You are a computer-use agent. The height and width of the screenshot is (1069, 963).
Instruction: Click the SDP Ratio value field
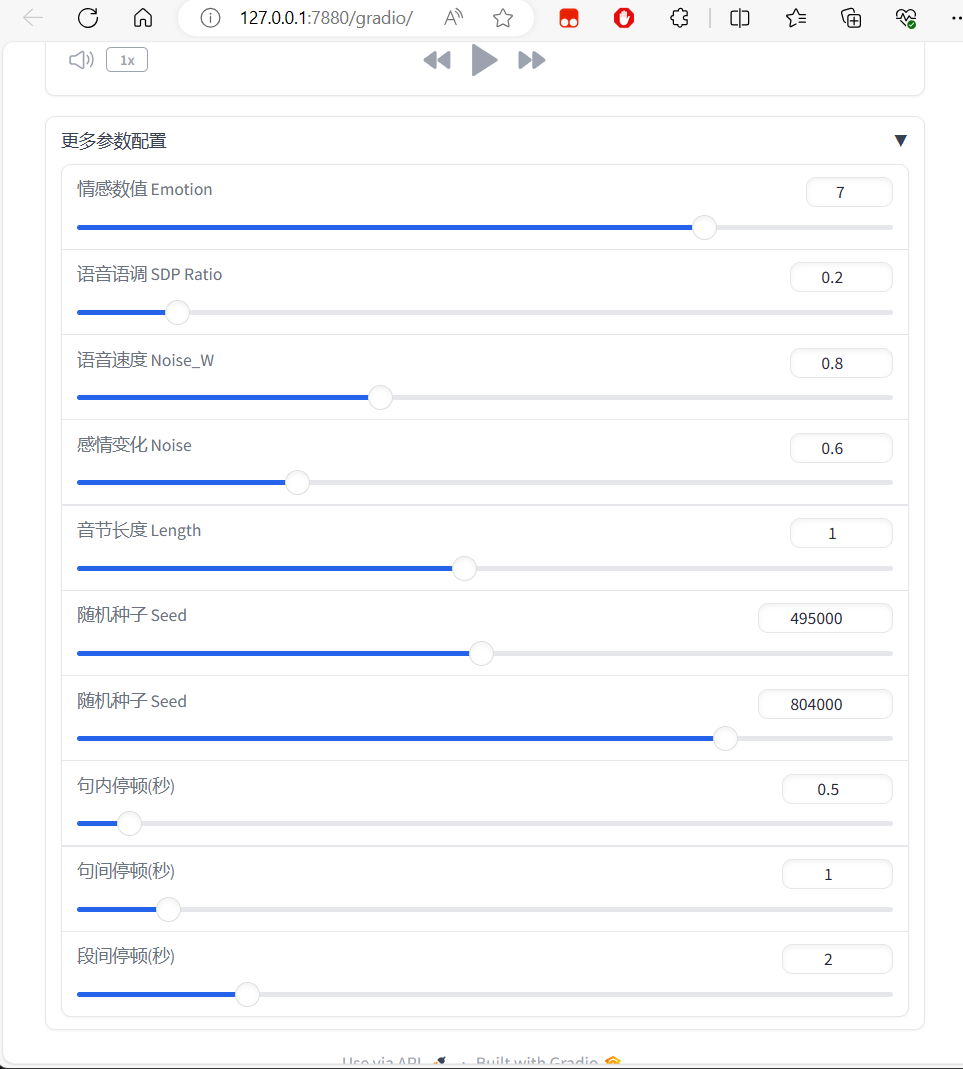pos(841,277)
